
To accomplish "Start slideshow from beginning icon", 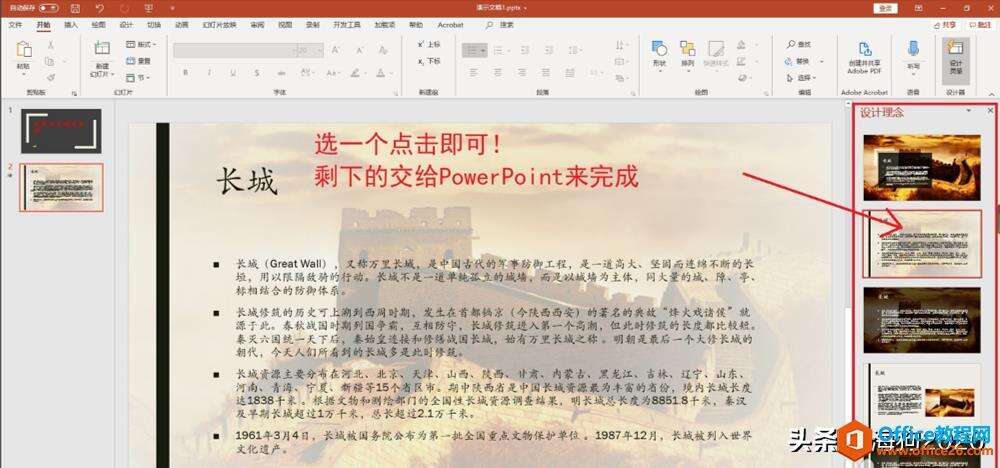I will point(149,8).
